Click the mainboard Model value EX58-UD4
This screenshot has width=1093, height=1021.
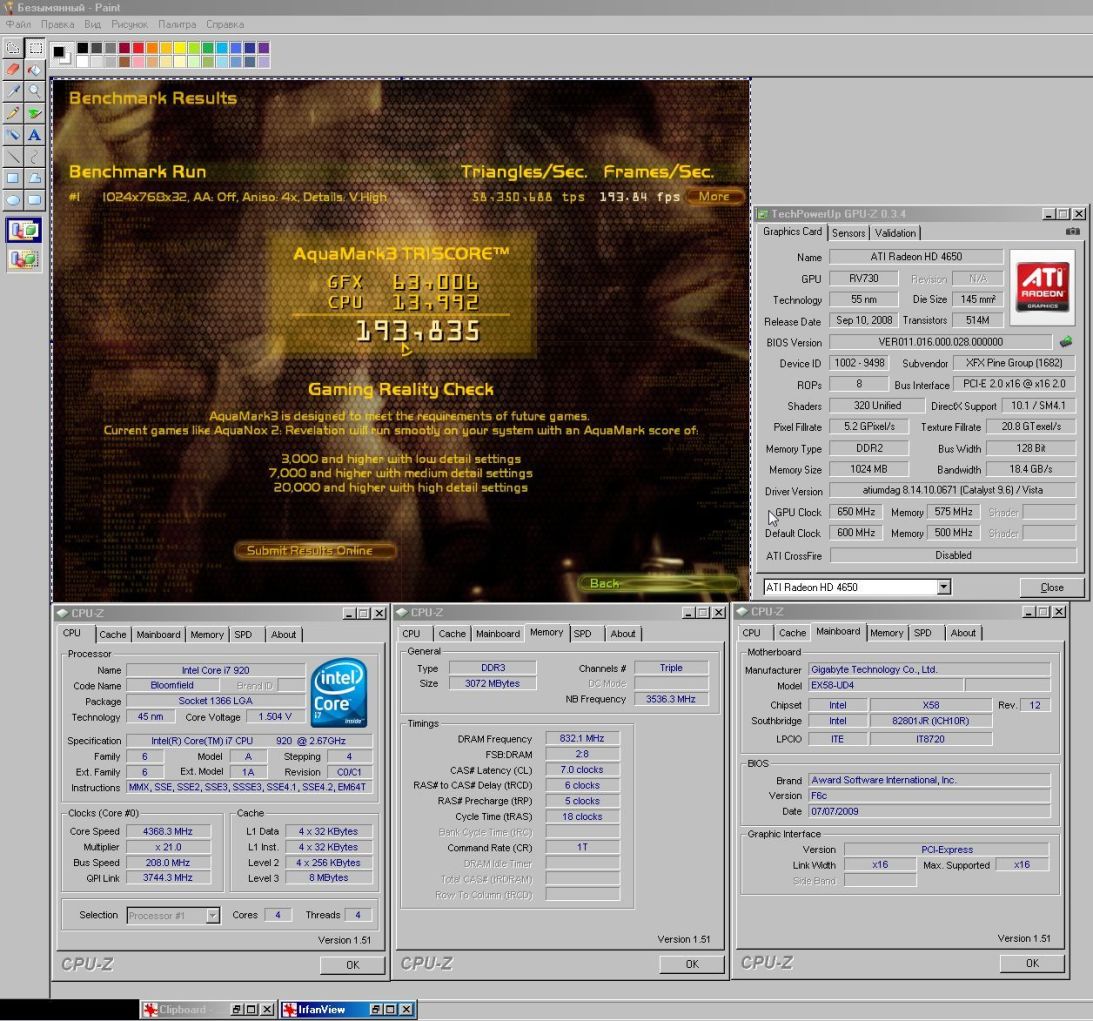coord(885,685)
